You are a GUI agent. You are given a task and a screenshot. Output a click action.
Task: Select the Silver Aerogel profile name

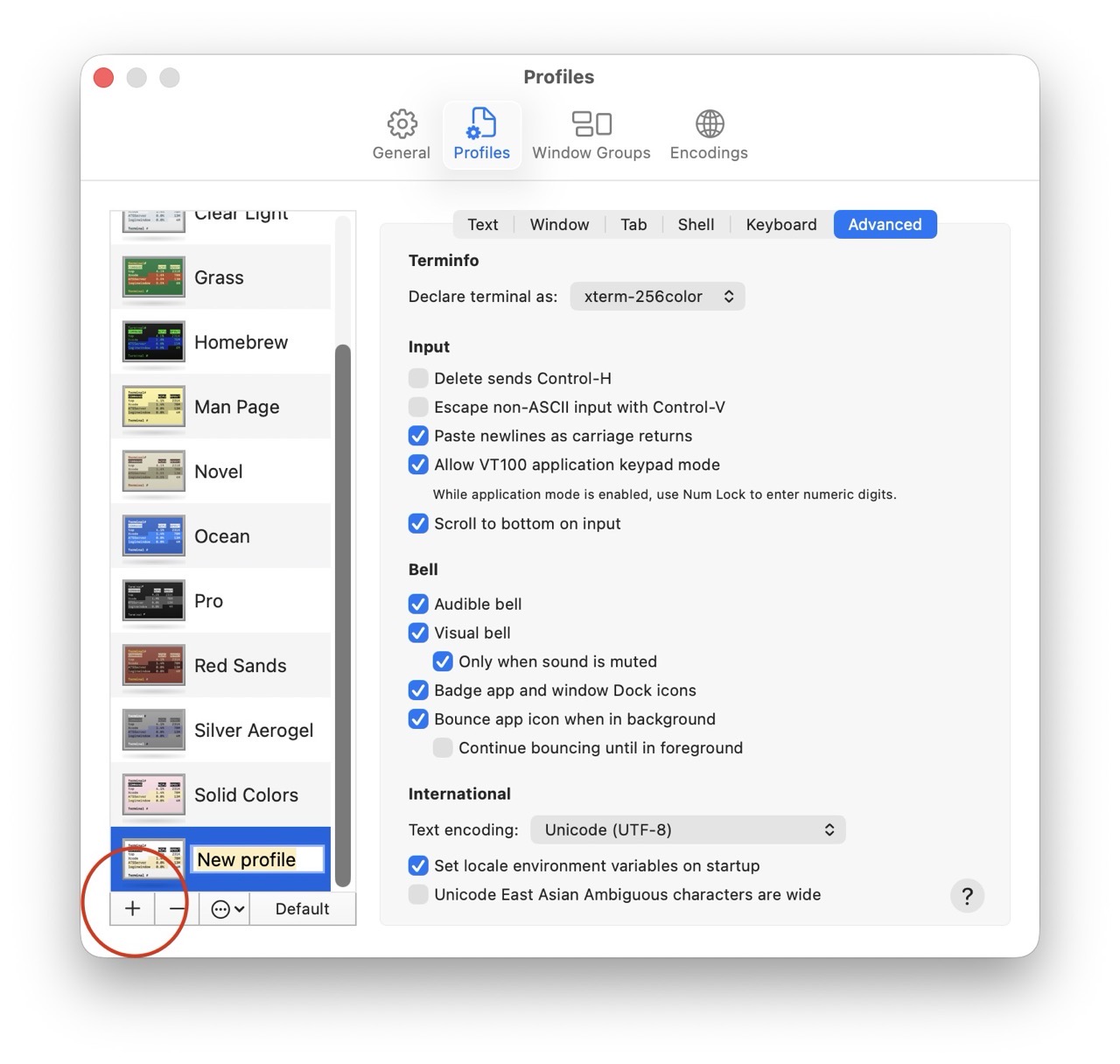[x=254, y=731]
